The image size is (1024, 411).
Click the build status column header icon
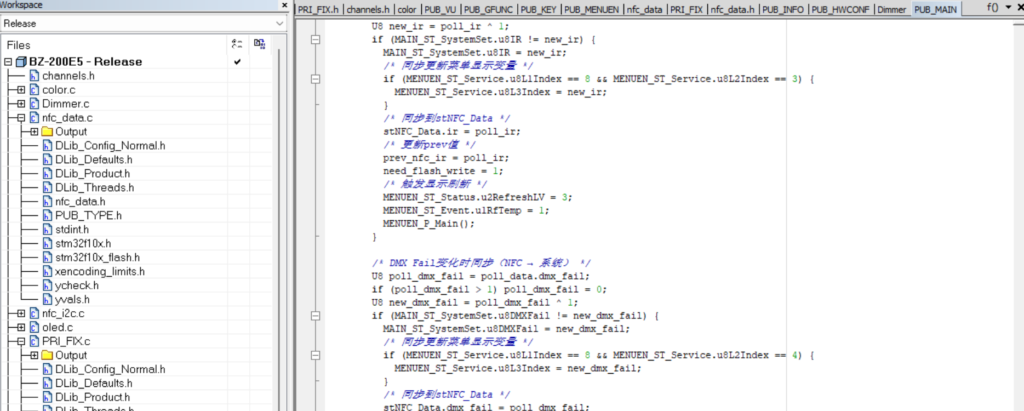pos(259,44)
